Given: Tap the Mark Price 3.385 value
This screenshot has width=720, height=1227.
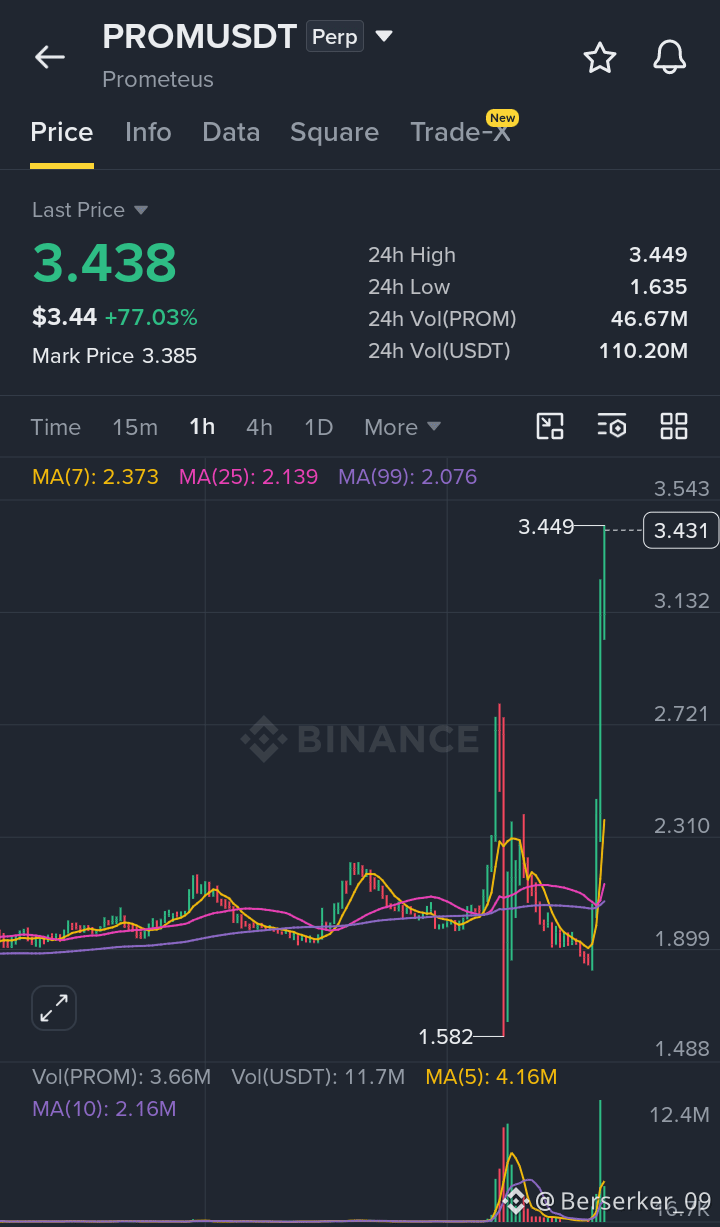Looking at the screenshot, I should tap(169, 356).
